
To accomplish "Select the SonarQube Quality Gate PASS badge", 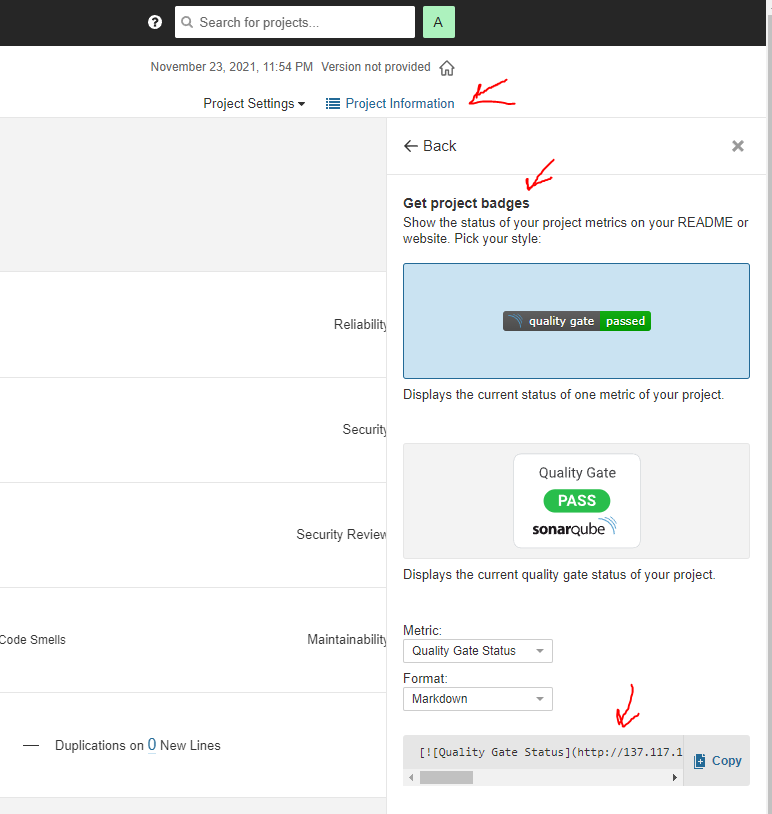I will pyautogui.click(x=576, y=501).
